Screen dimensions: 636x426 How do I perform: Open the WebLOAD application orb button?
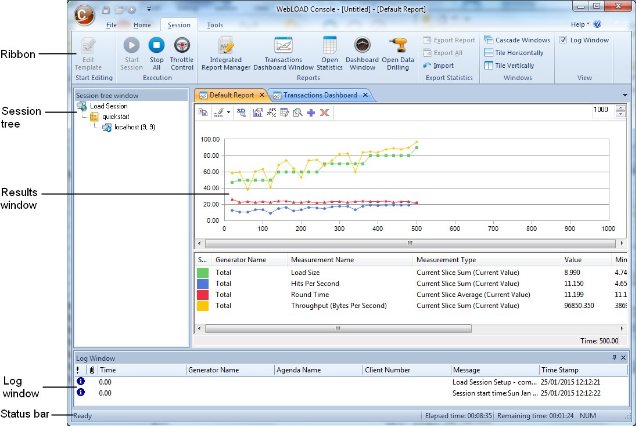point(86,16)
